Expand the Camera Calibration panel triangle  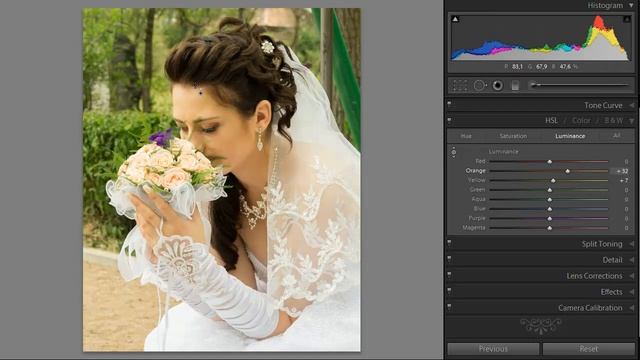631,308
